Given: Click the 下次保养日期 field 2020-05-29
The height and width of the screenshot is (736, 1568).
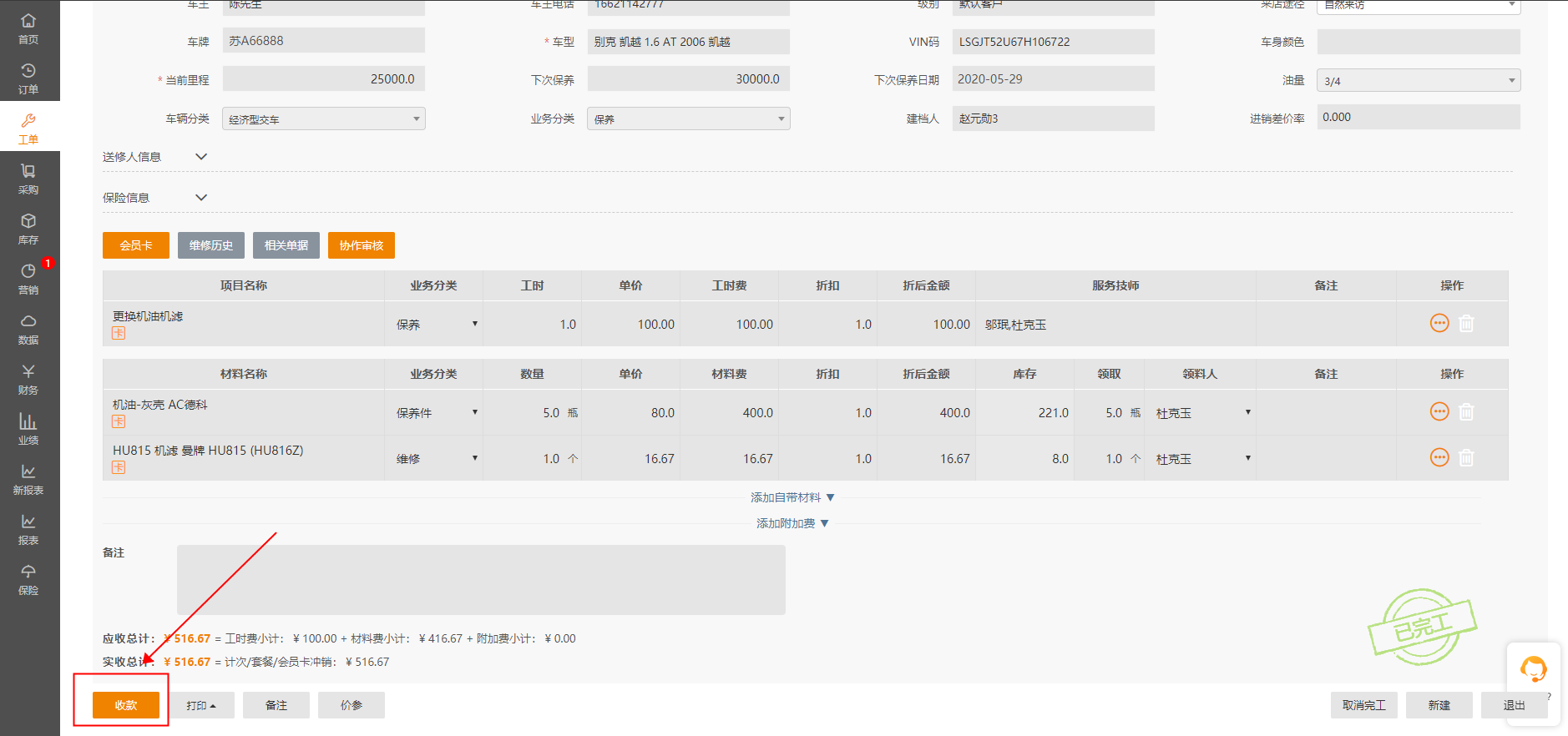Looking at the screenshot, I should pos(1054,79).
